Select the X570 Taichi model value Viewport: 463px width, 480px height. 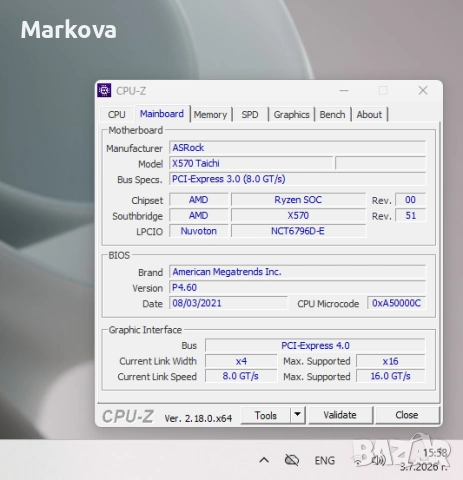click(x=251, y=163)
